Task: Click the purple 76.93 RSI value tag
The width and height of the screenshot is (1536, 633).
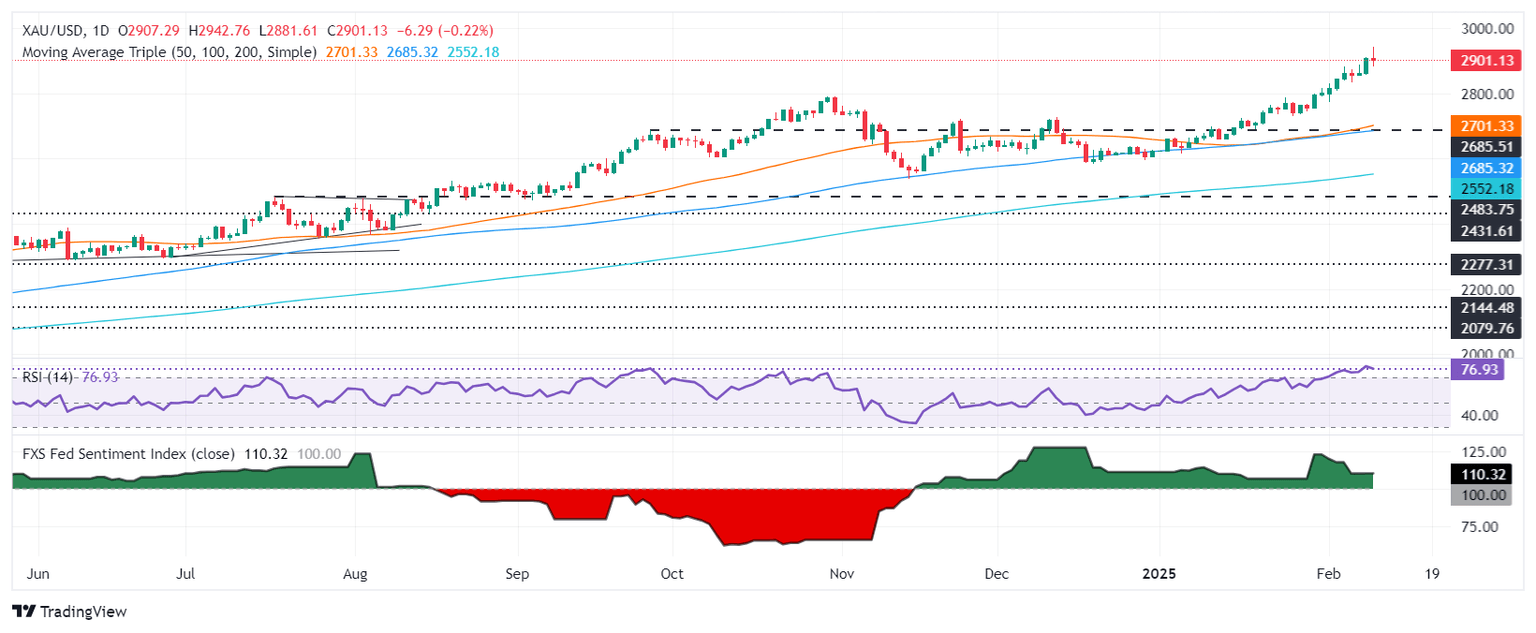Action: [x=1487, y=369]
